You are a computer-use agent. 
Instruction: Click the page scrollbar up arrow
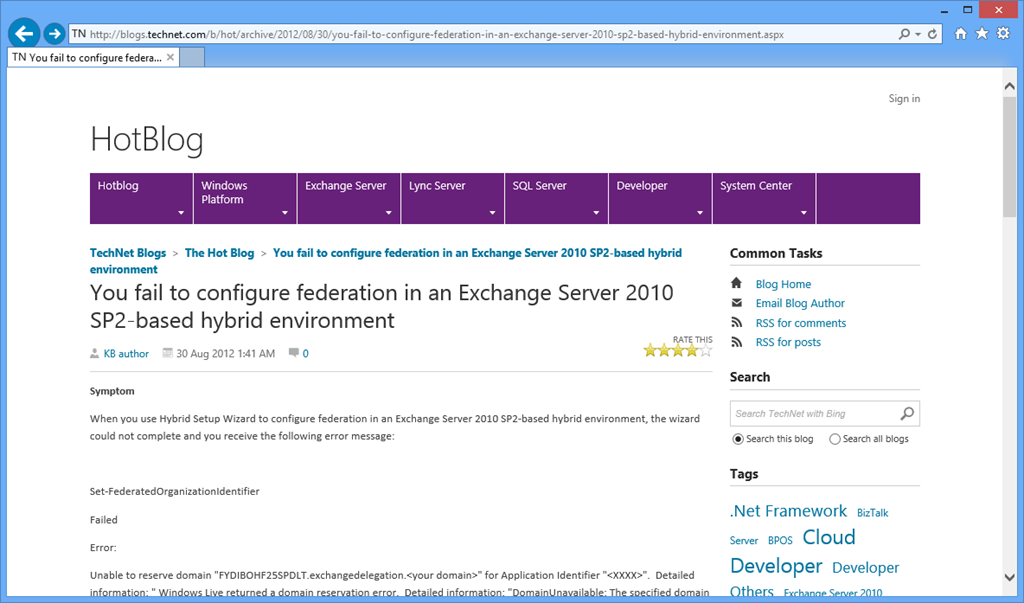click(x=1009, y=86)
